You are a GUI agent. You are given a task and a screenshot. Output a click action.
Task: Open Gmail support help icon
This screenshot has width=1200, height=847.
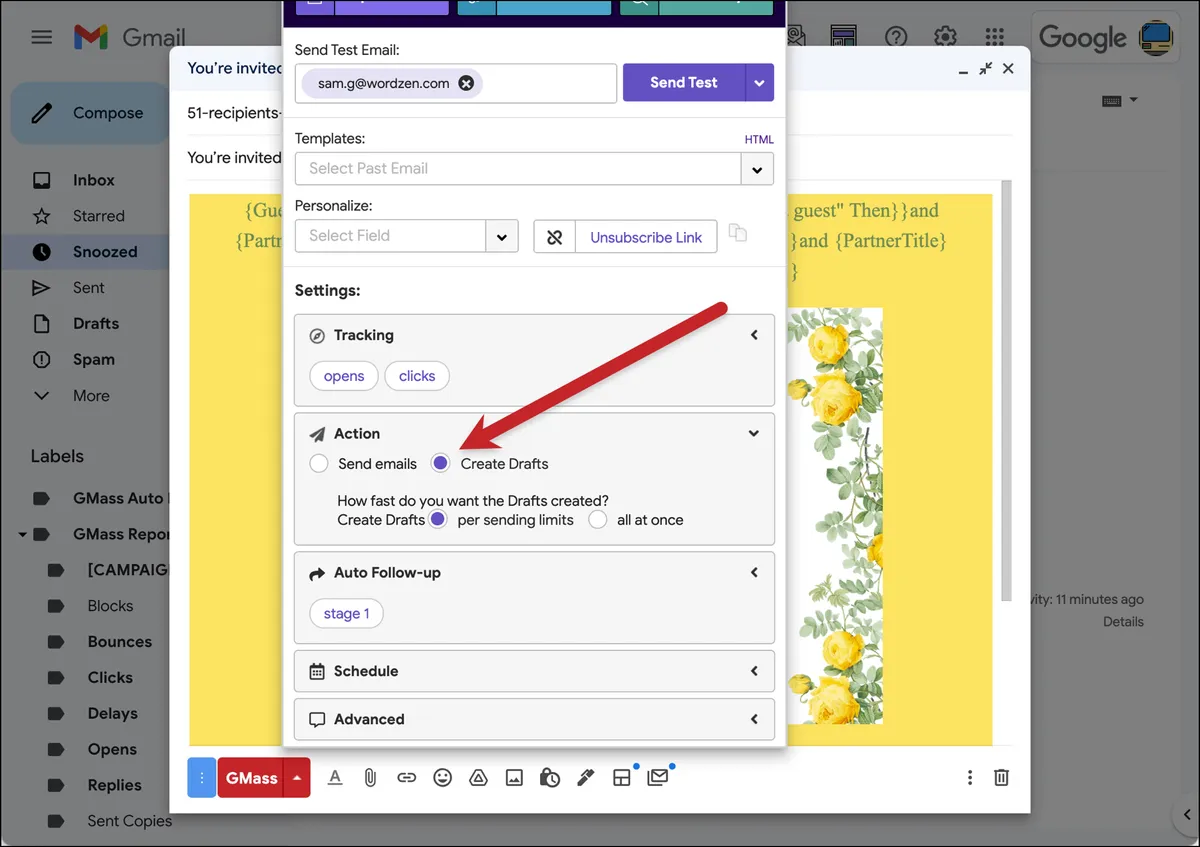pos(896,38)
